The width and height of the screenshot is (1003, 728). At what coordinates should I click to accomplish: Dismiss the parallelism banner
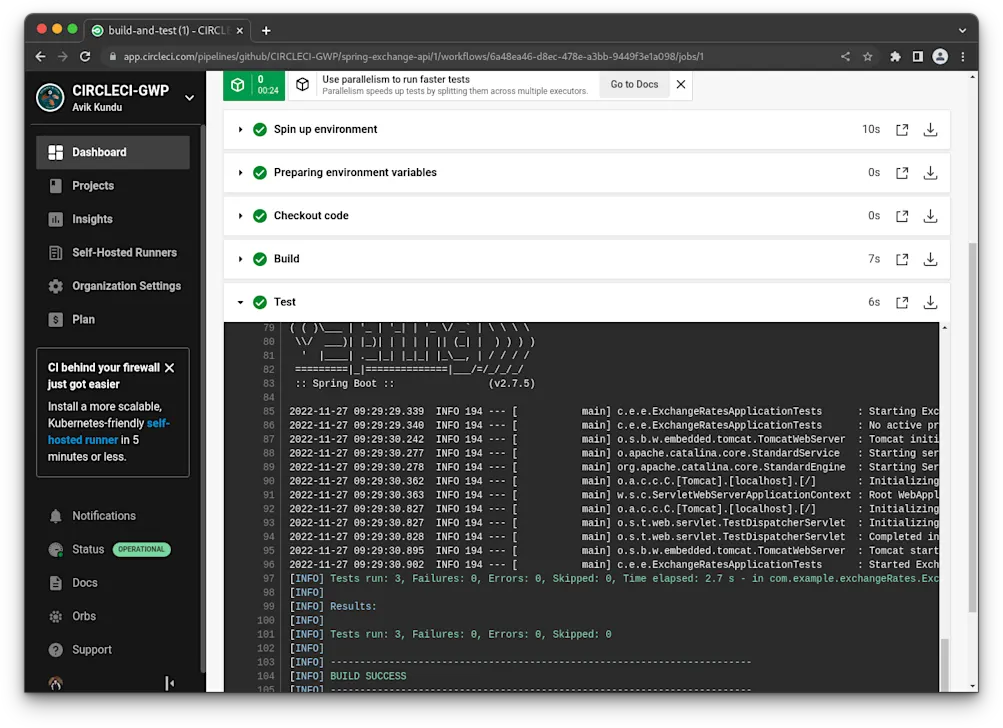pyautogui.click(x=680, y=84)
